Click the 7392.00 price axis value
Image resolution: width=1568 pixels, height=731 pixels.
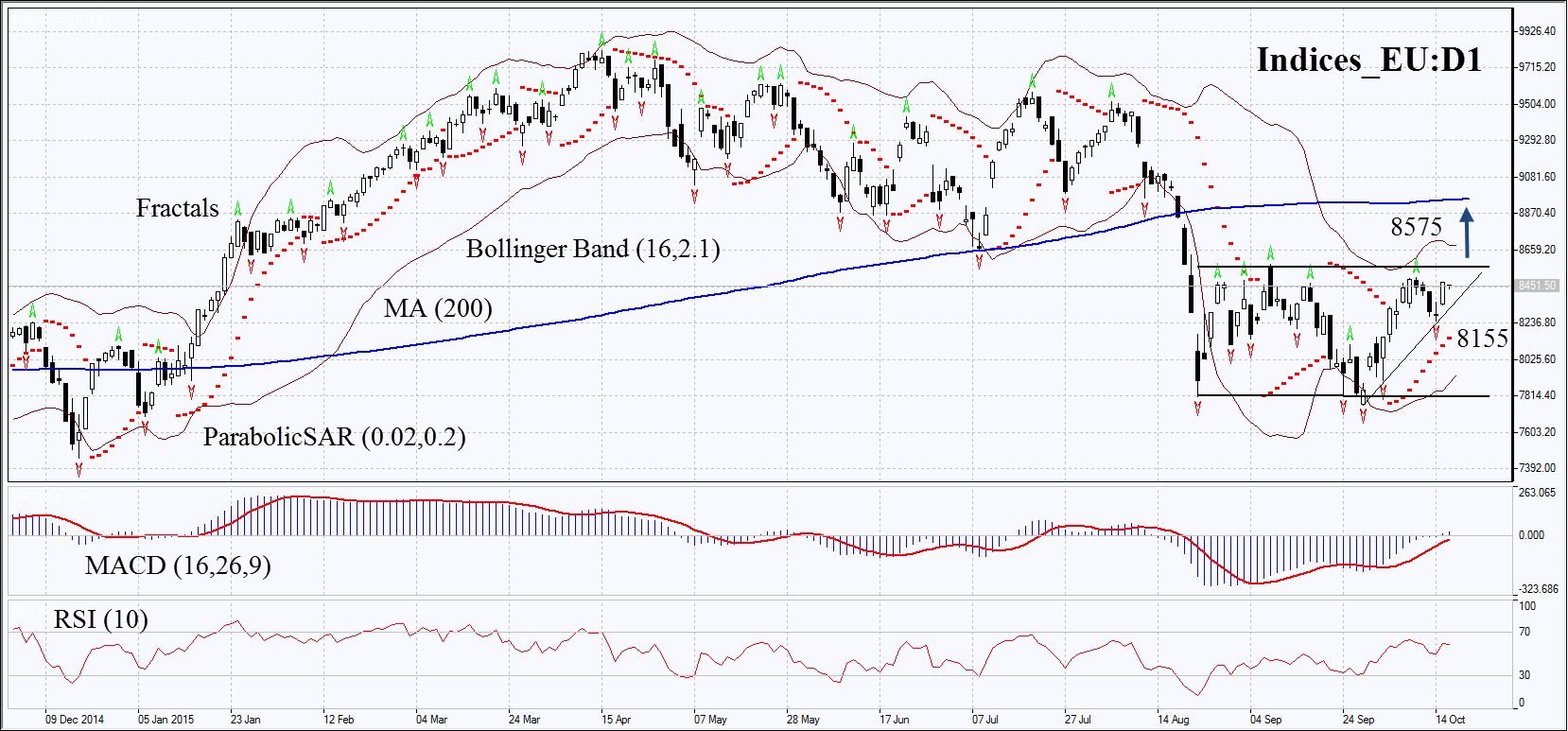[1537, 468]
